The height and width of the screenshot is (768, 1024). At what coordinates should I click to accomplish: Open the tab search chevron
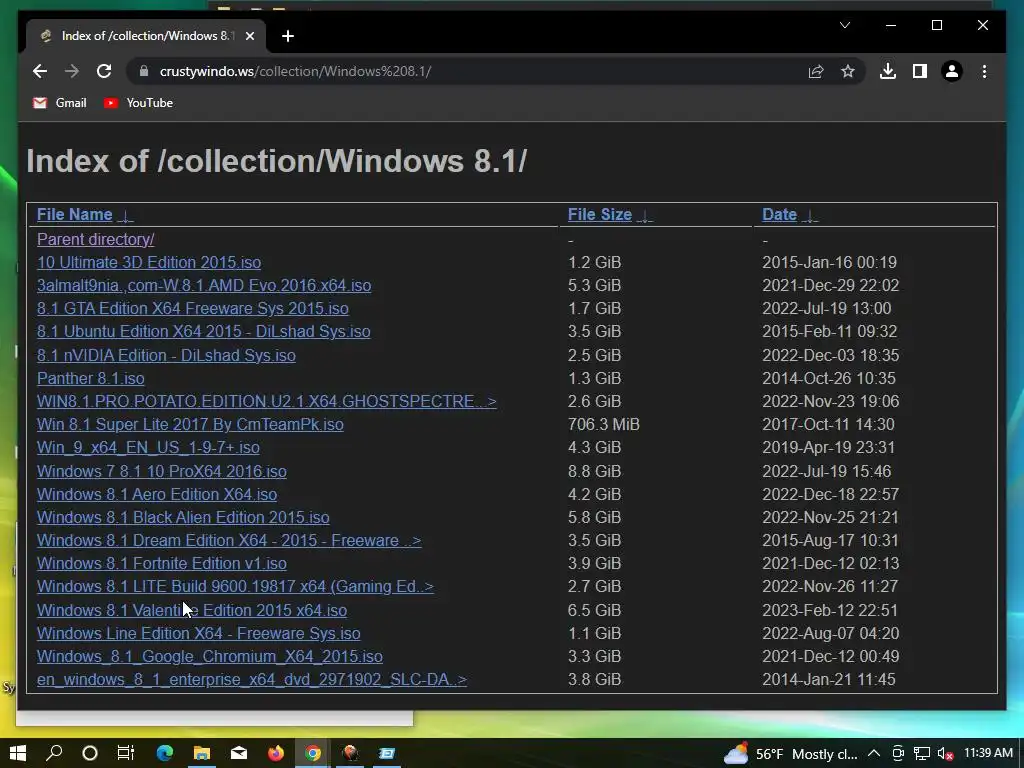pos(845,25)
